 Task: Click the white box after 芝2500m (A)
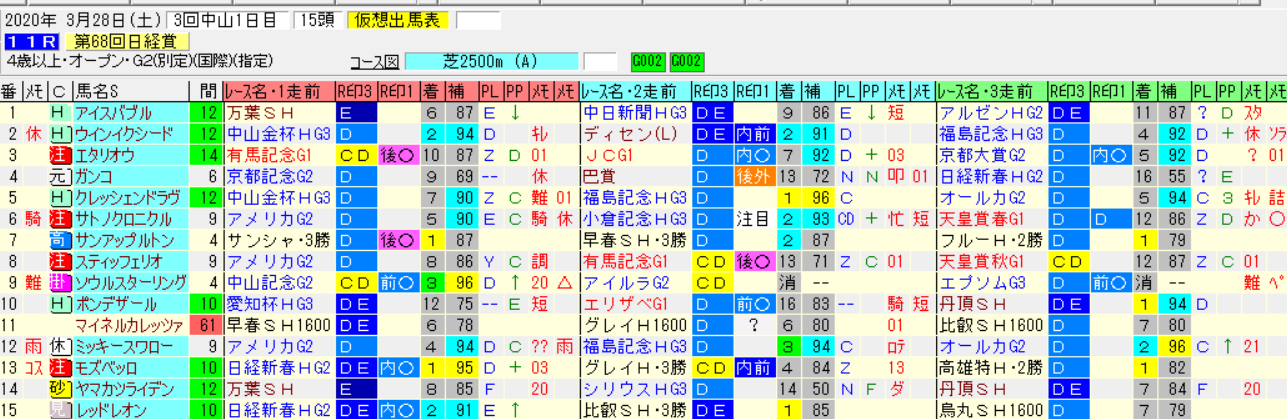(601, 61)
